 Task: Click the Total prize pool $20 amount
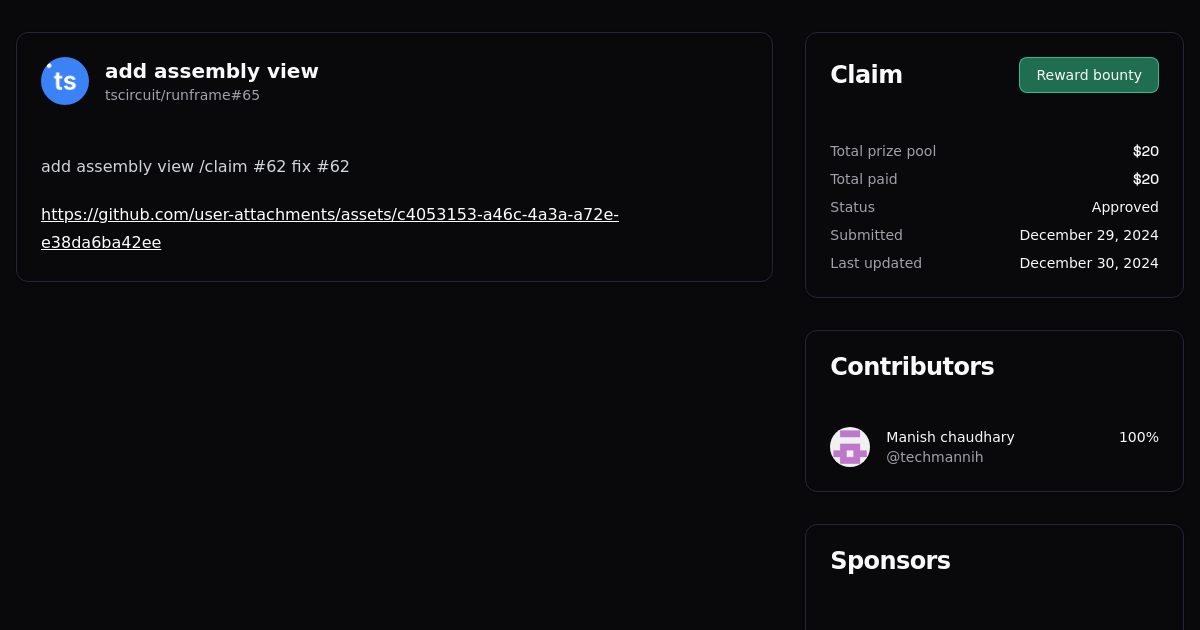[x=1145, y=151]
